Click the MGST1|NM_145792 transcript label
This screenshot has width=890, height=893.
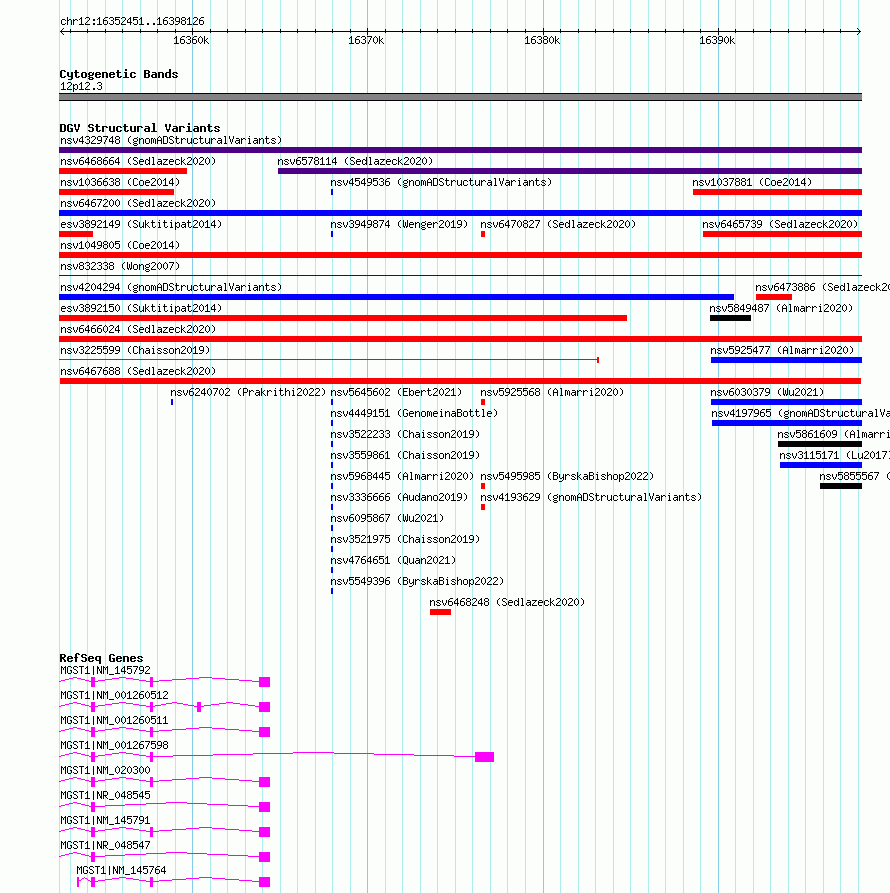pos(105,670)
